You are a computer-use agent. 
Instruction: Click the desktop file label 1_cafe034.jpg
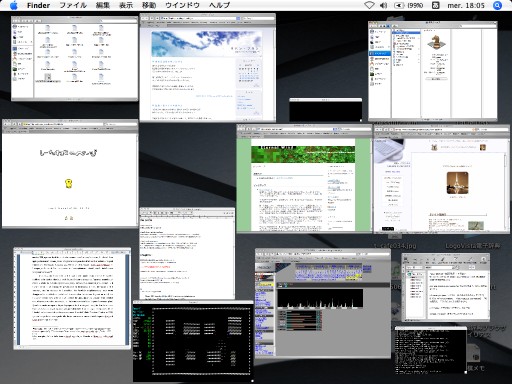point(395,246)
